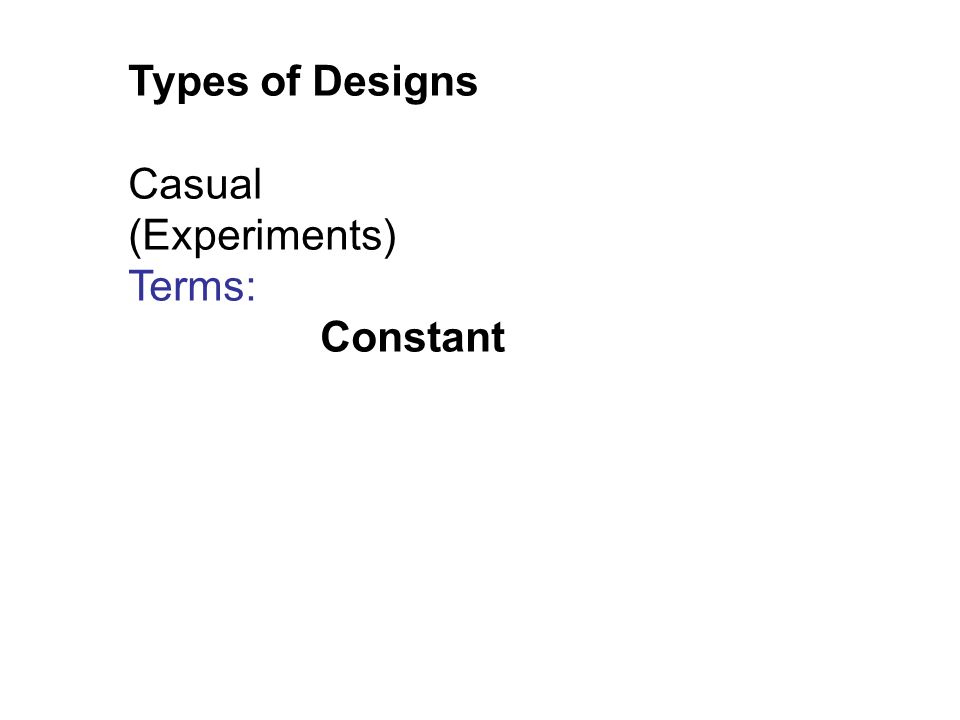Click the capital C of Constant
This screenshot has height=720, width=960.
336,337
